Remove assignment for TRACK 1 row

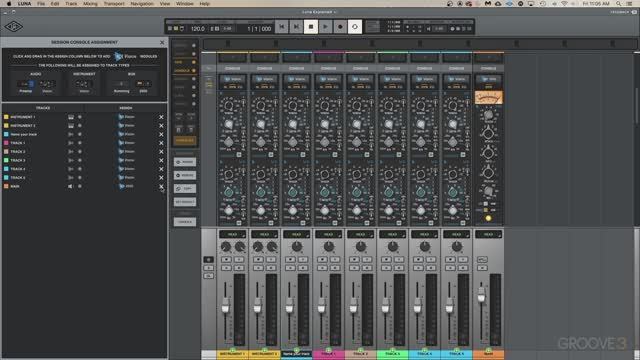pos(161,143)
